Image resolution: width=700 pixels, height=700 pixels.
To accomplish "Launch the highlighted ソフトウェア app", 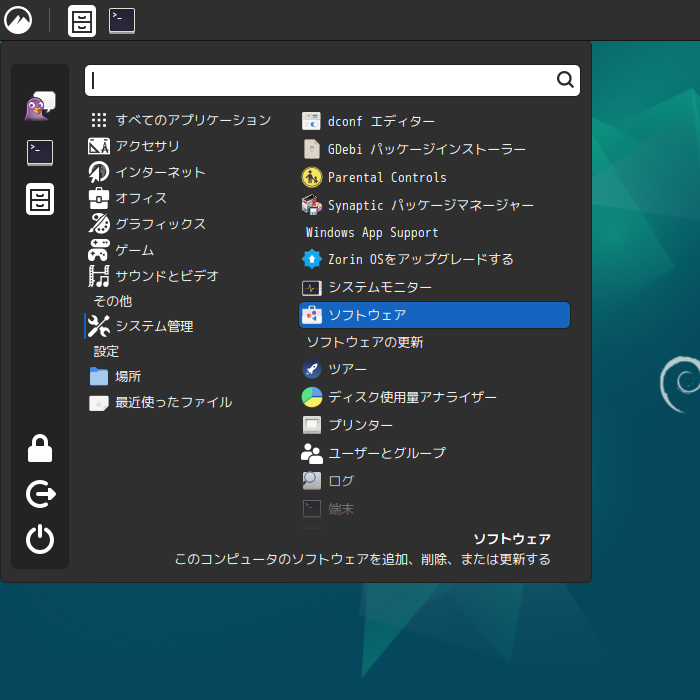I will (434, 315).
